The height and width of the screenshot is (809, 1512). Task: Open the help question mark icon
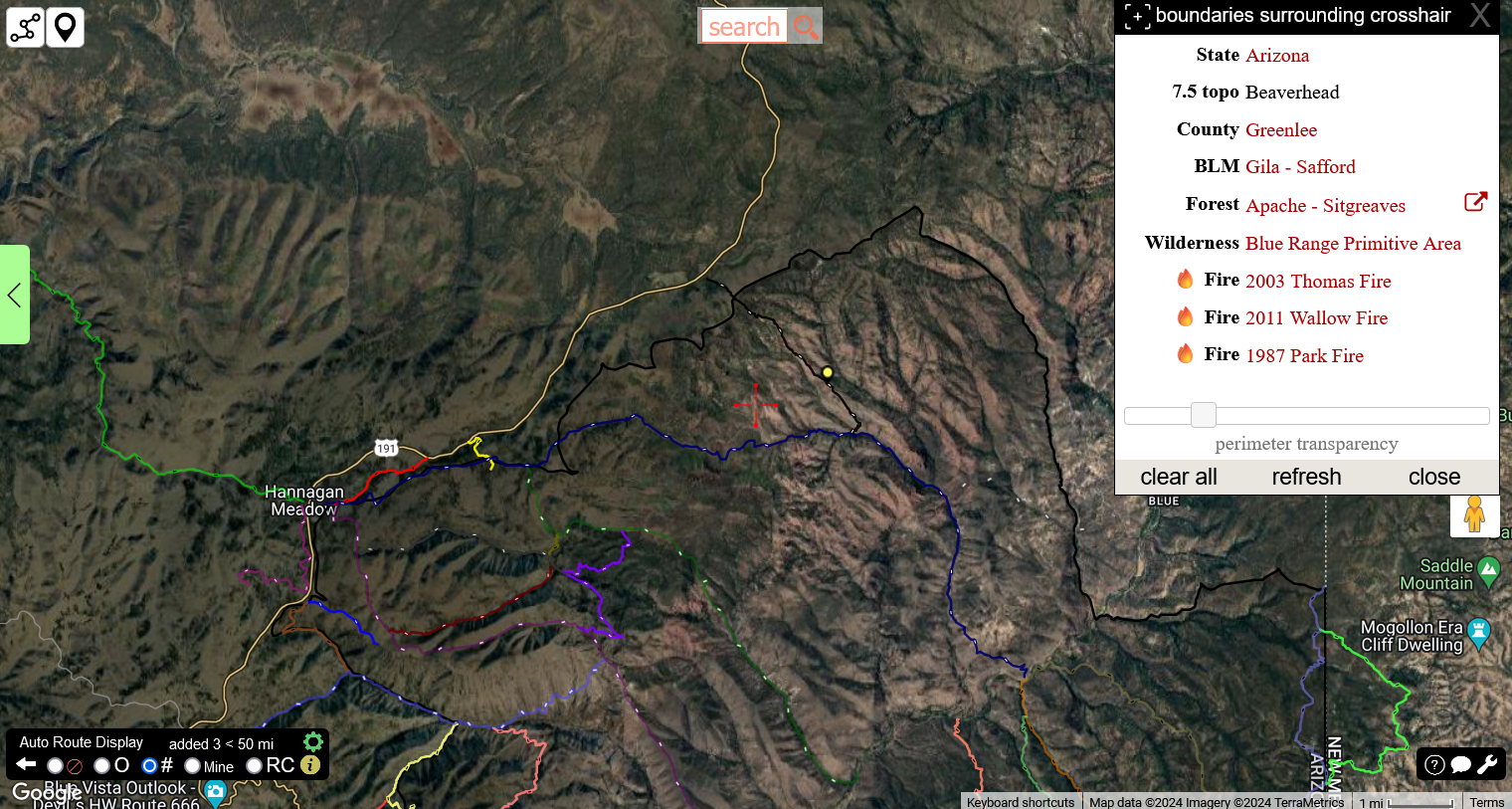(1434, 764)
